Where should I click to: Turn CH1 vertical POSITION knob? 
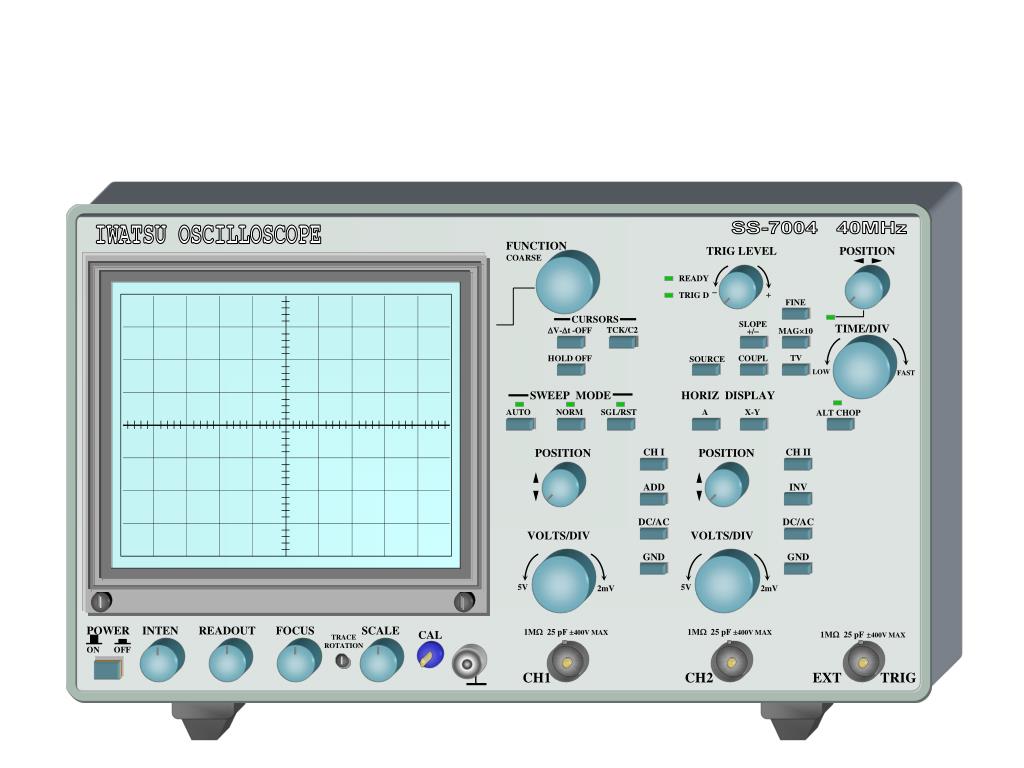[564, 484]
